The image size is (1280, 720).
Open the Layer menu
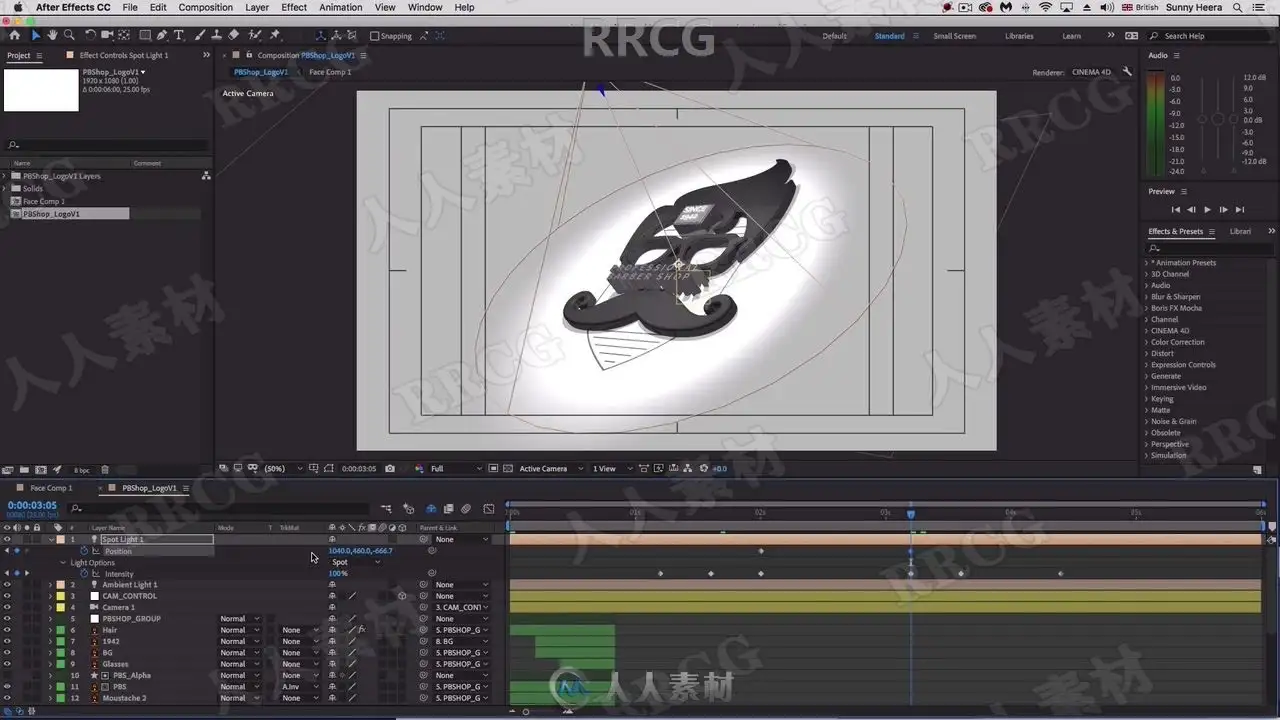tap(257, 7)
